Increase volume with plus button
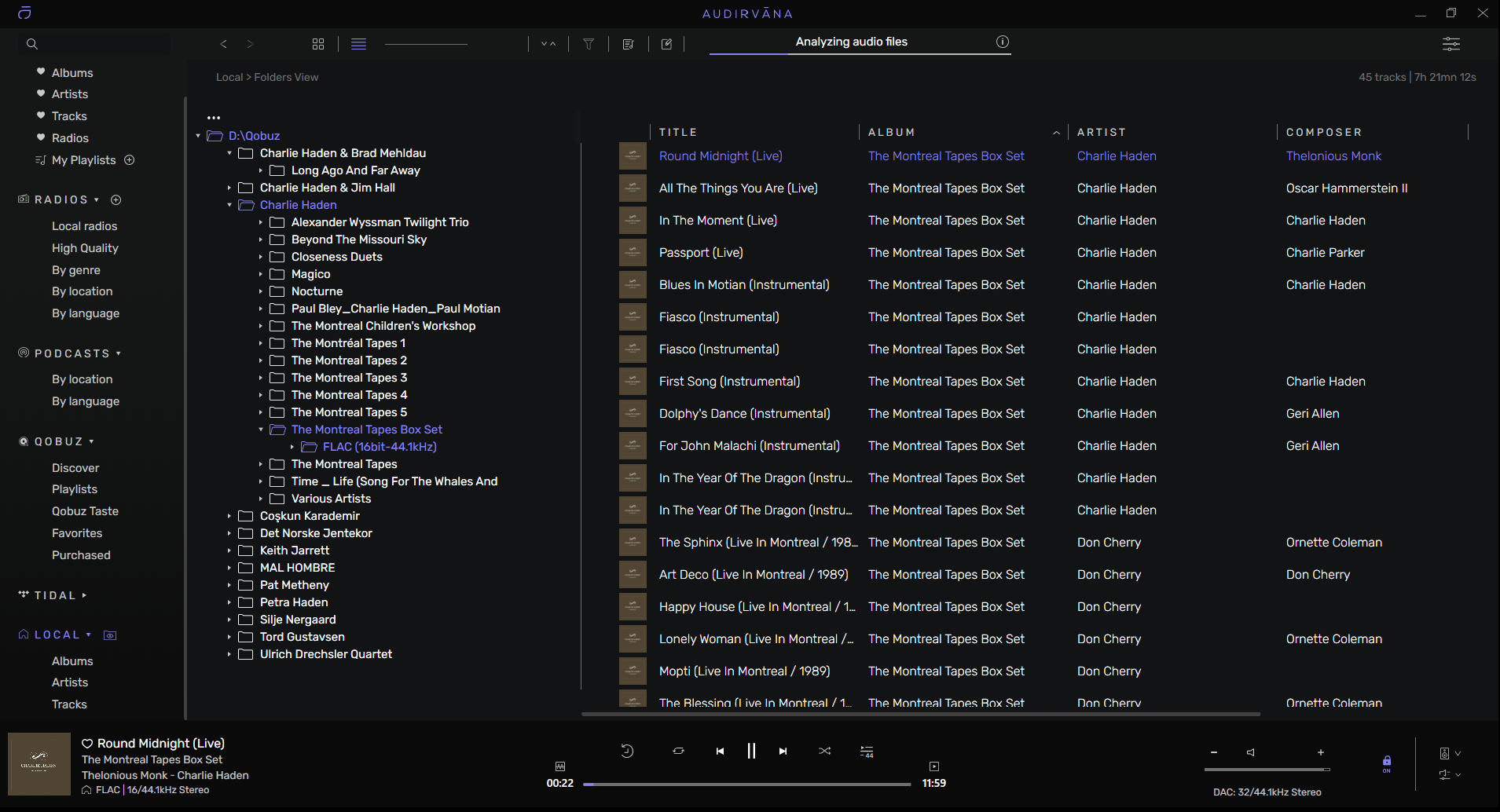This screenshot has width=1500, height=812. [x=1321, y=752]
